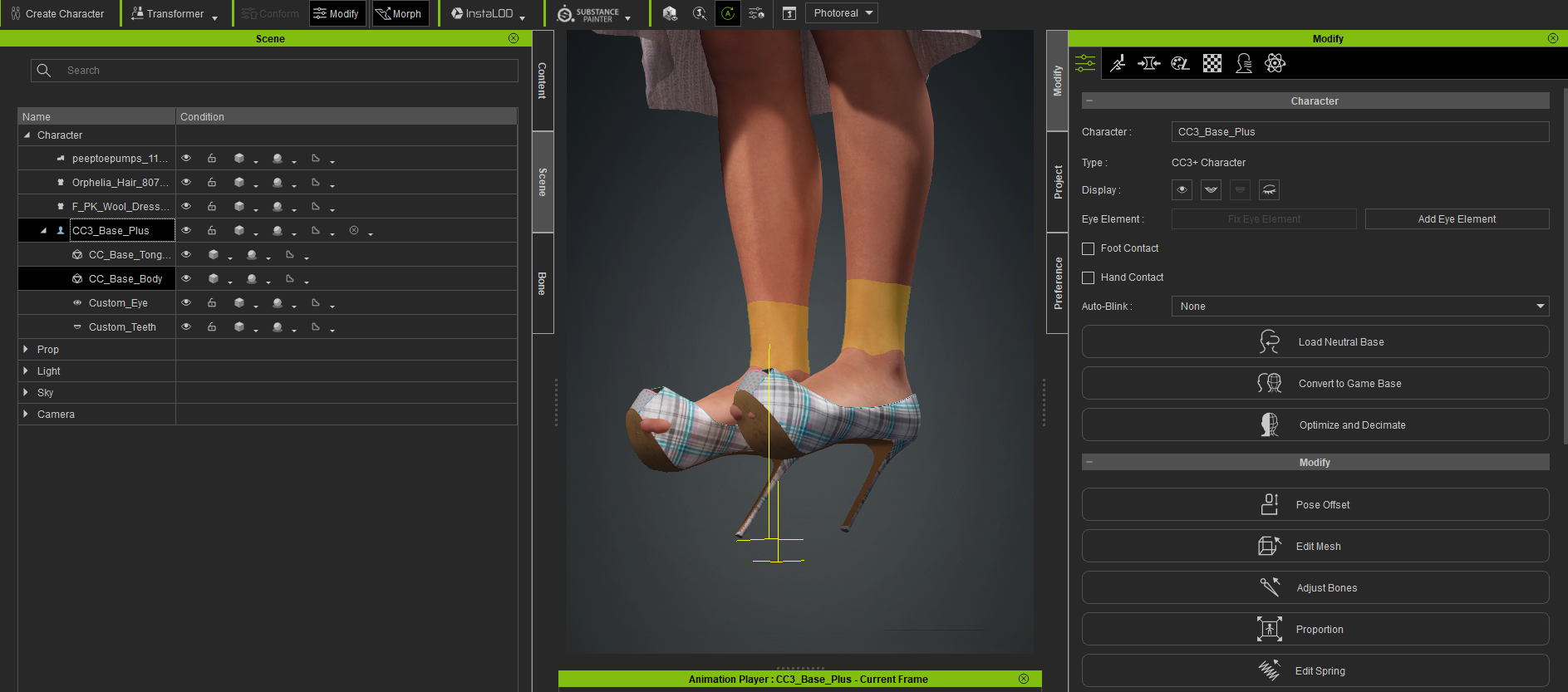Enable the Foot Contact checkbox
The image size is (1568, 692).
pos(1088,248)
